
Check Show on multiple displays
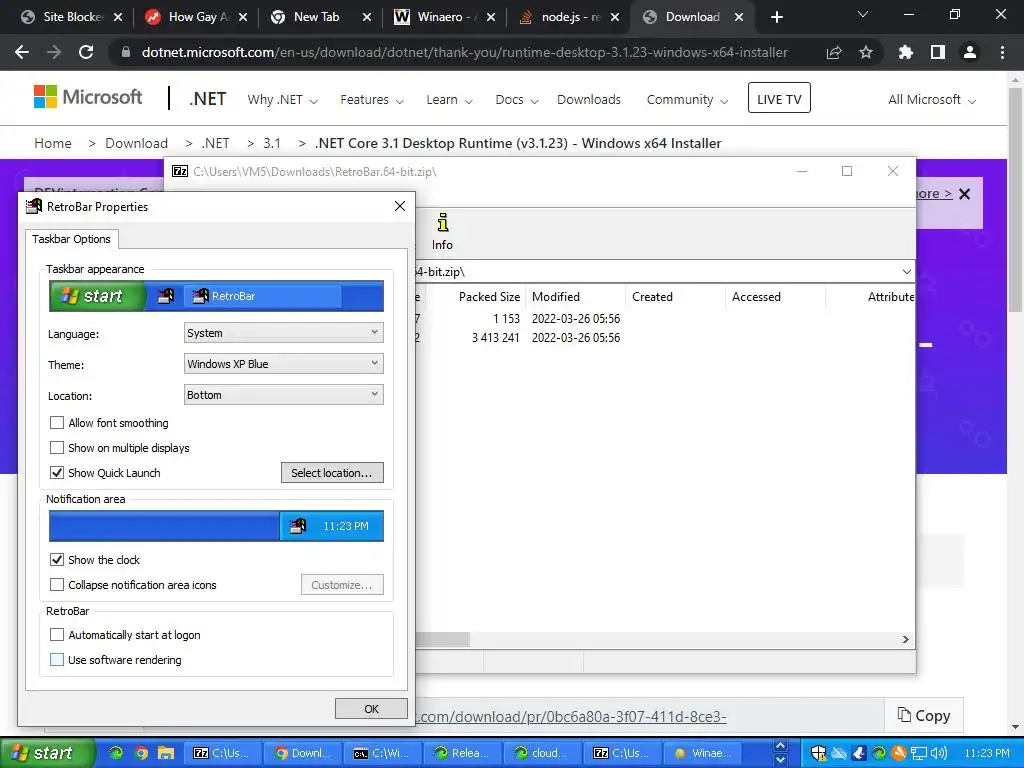[x=57, y=447]
